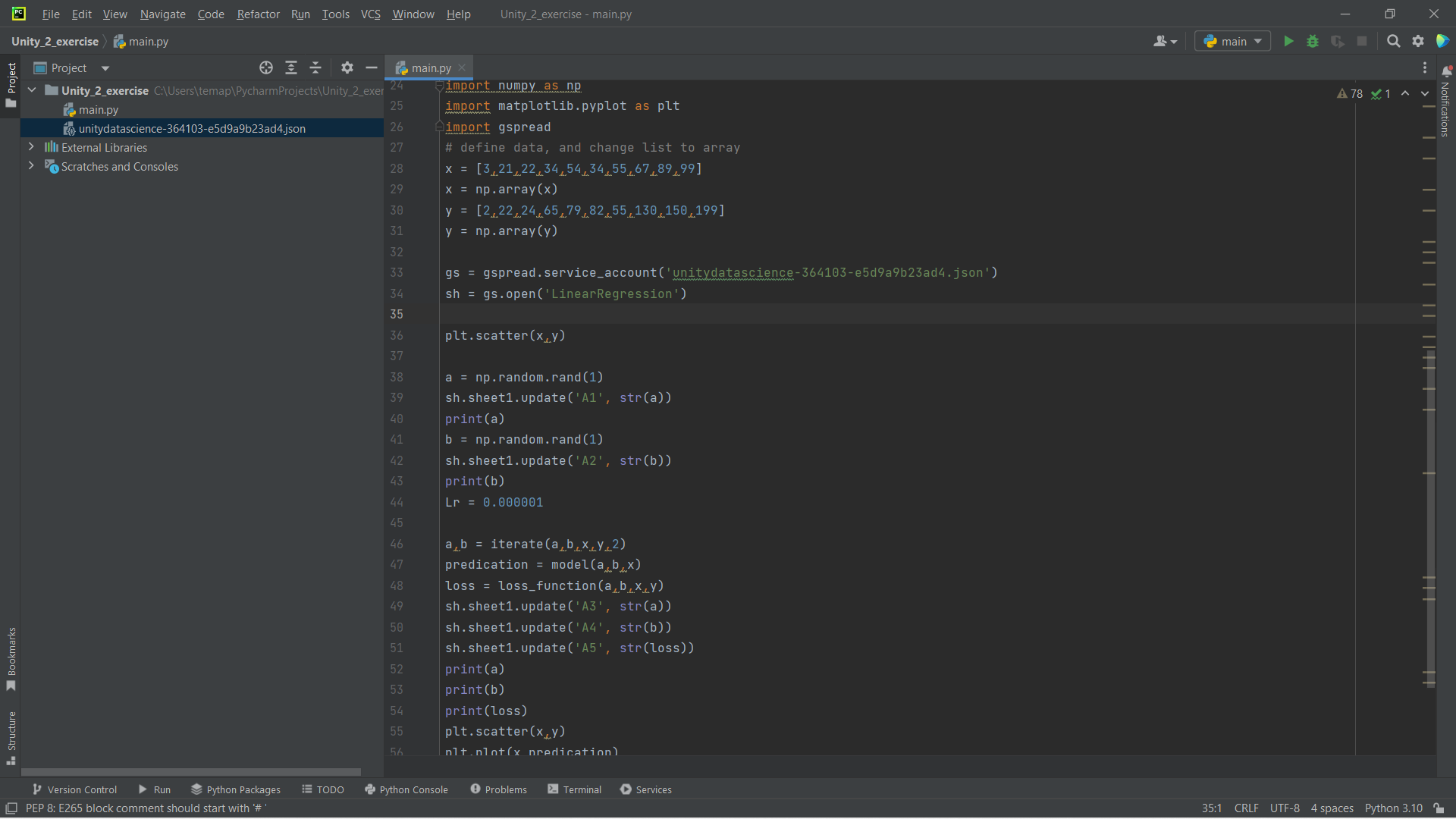Open IDE settings gear in top toolbar
Viewport: 1456px width, 819px height.
(1418, 42)
